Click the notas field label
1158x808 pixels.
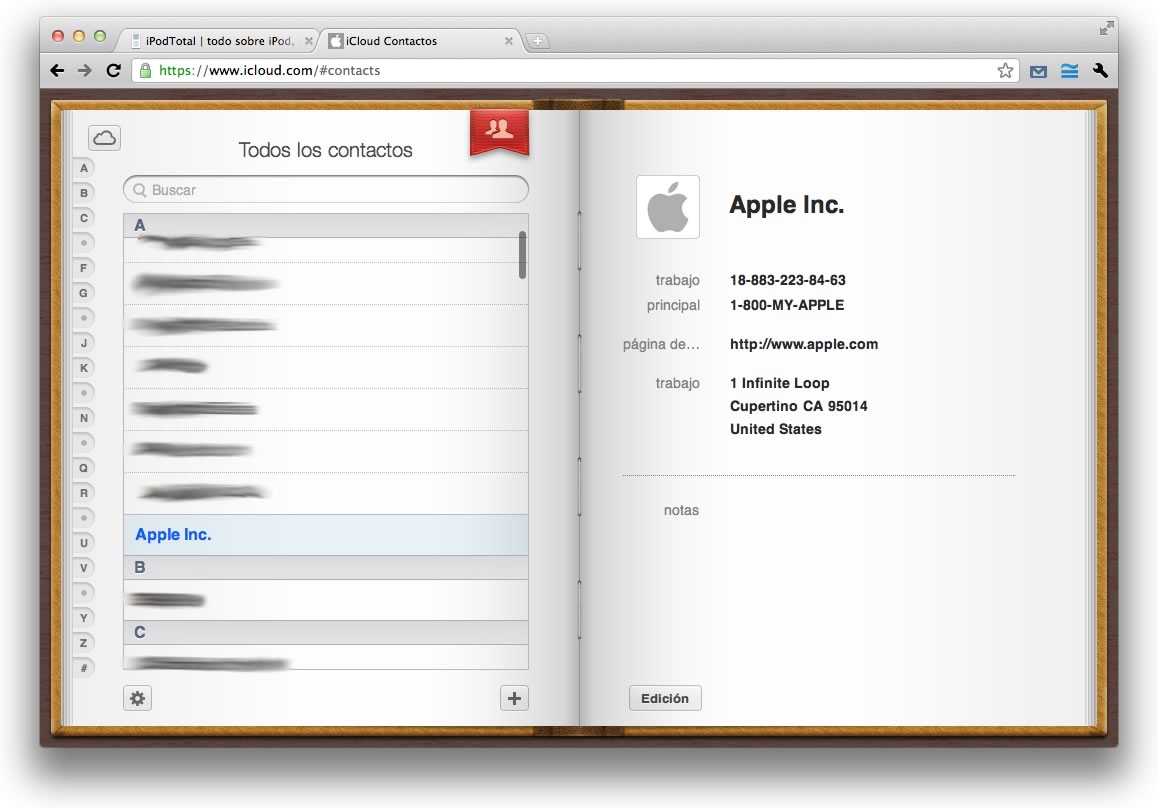coord(681,510)
